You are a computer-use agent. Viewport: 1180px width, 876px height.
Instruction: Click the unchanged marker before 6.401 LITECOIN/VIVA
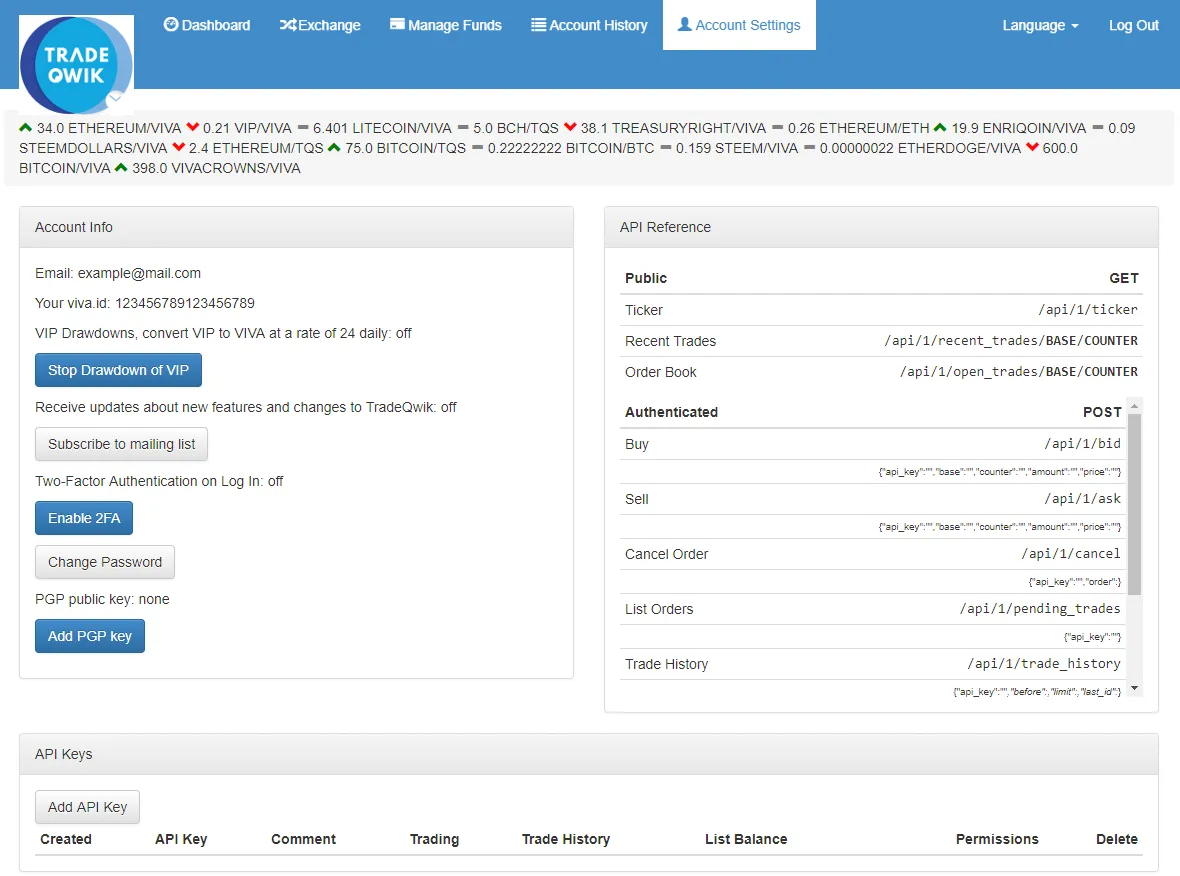[303, 127]
